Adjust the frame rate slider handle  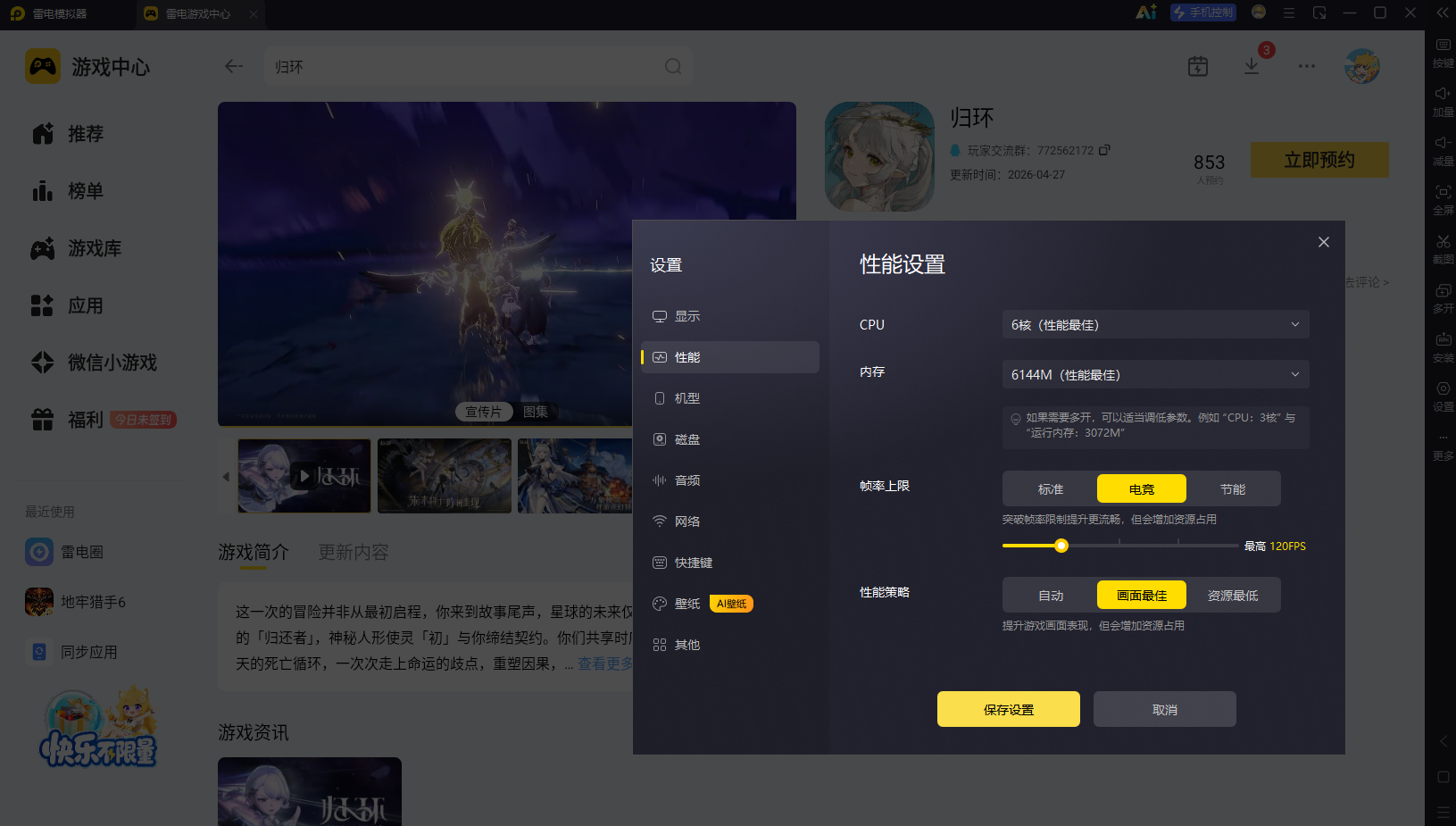pos(1061,546)
